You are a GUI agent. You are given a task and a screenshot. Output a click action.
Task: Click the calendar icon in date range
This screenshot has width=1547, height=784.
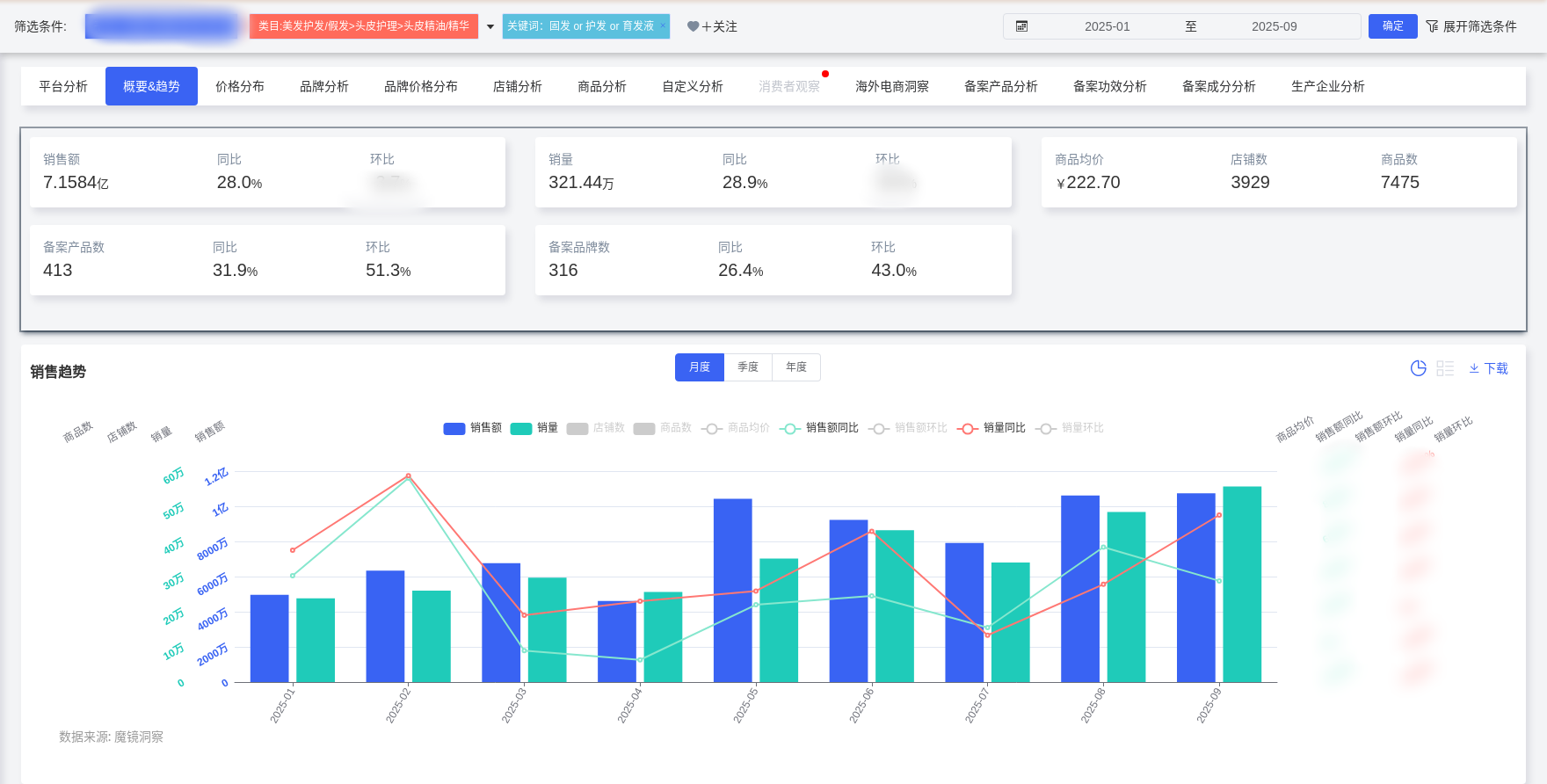(x=1021, y=26)
